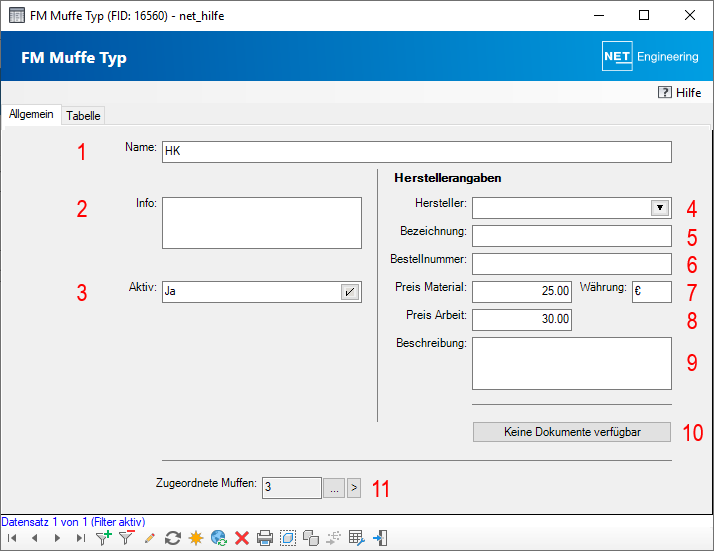The height and width of the screenshot is (551, 714).
Task: Click Datensatz 1 von 1 status text
Action: 73,522
